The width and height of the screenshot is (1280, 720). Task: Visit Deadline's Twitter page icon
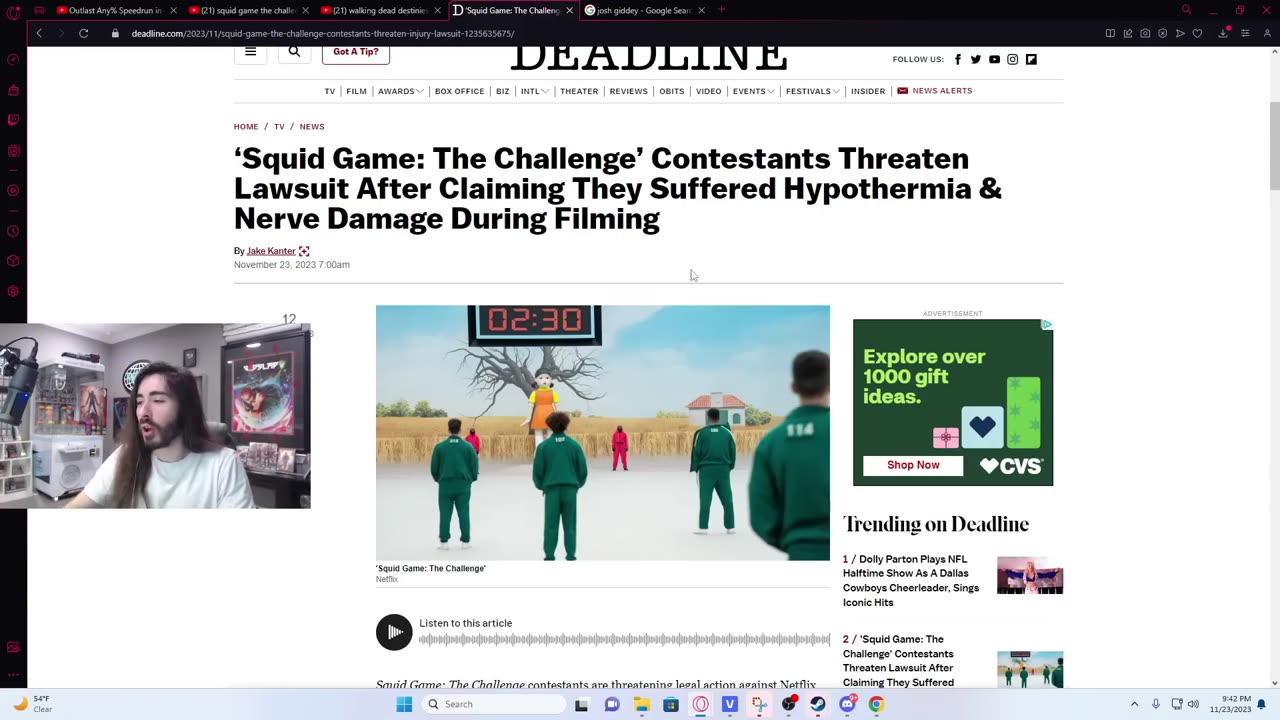[x=975, y=60]
